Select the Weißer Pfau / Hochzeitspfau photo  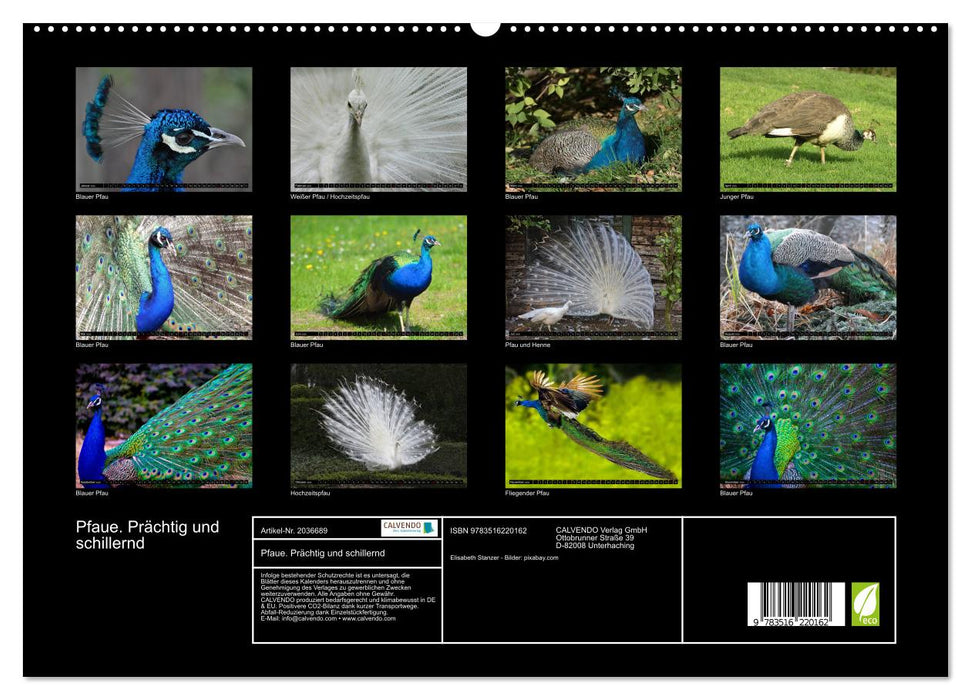click(x=378, y=129)
